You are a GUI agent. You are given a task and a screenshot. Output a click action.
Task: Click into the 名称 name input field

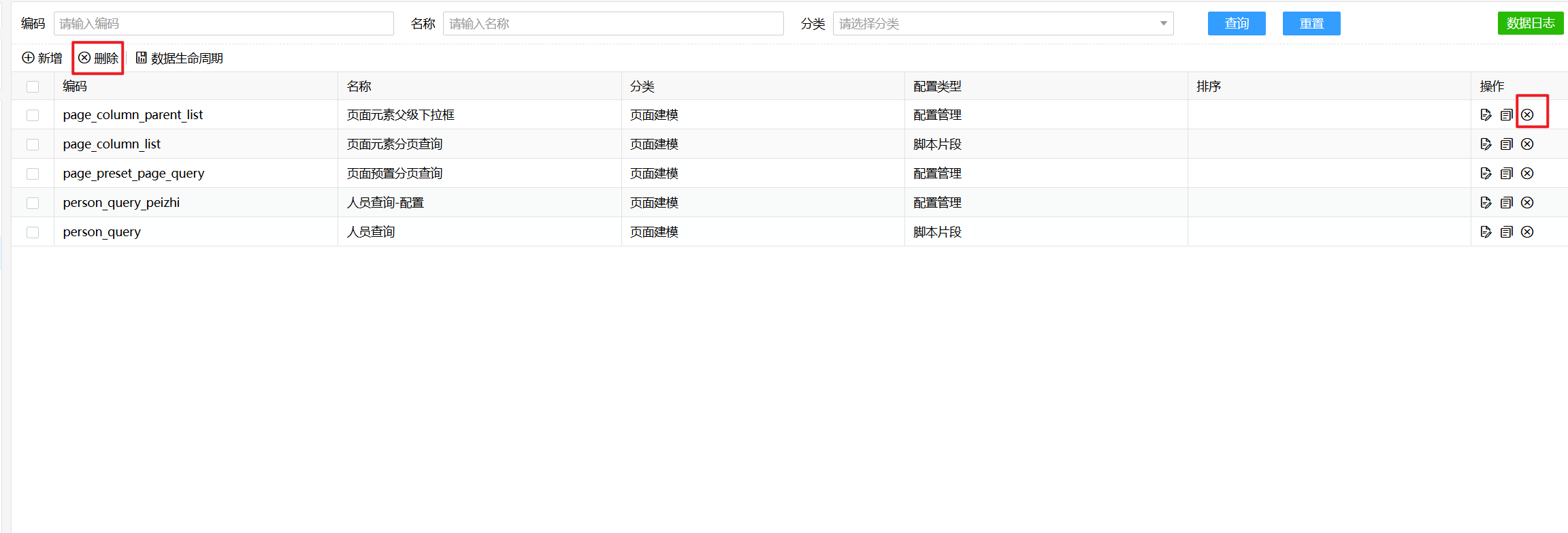(x=612, y=24)
